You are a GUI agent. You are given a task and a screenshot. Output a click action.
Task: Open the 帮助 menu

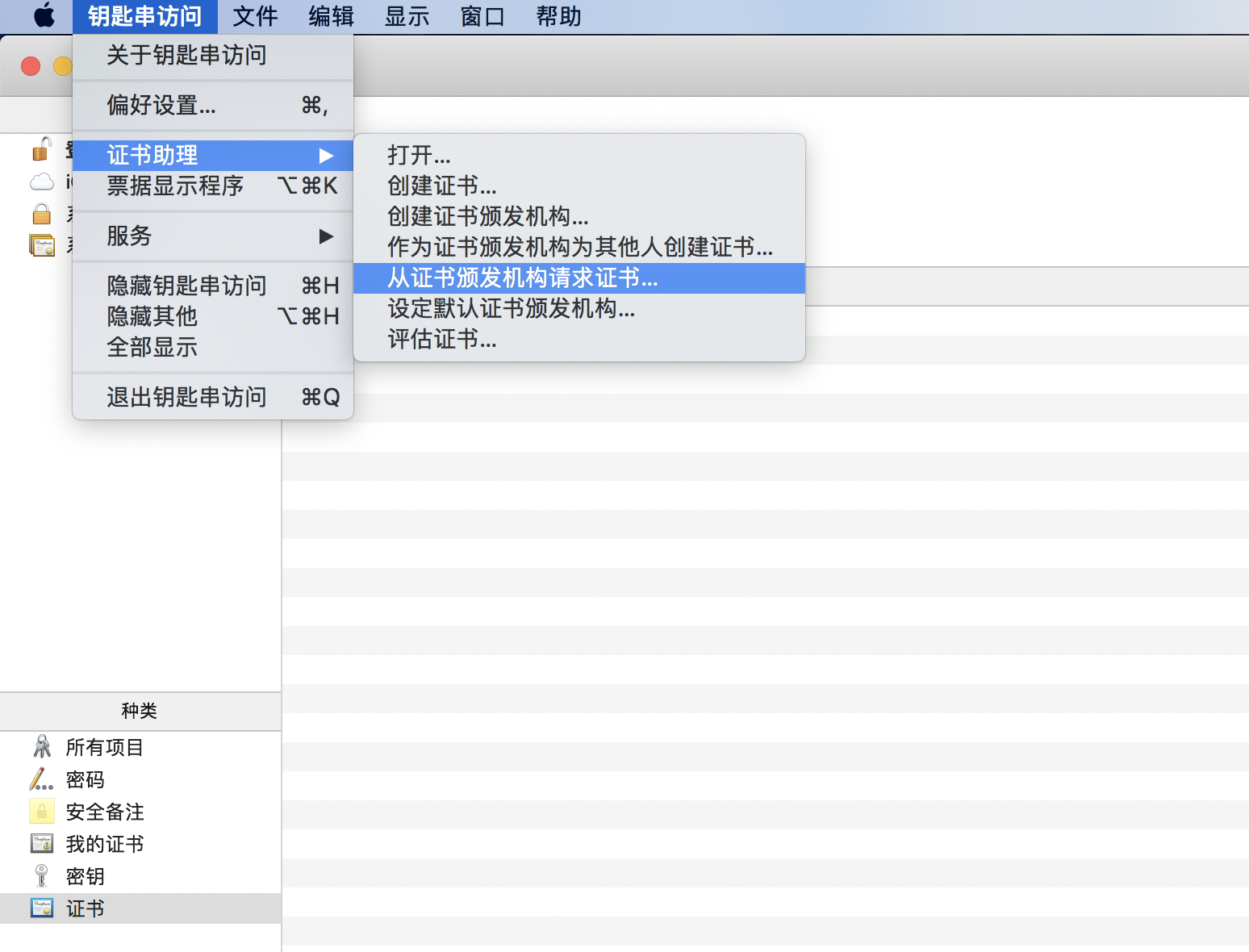tap(558, 16)
